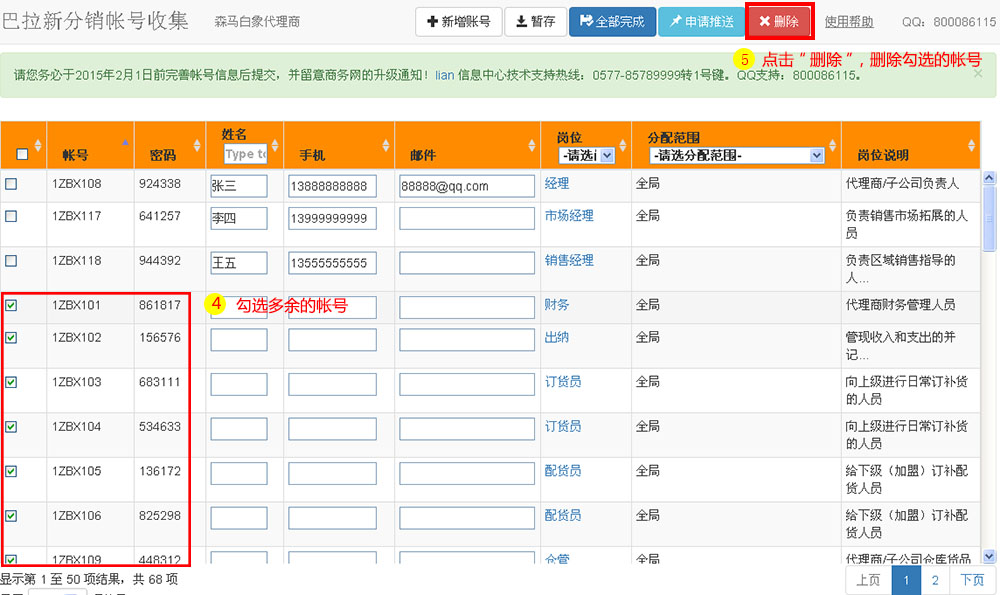Viewport: 1000px width, 595px height.
Task: Sort table by 帐号 column
Action: [x=125, y=143]
